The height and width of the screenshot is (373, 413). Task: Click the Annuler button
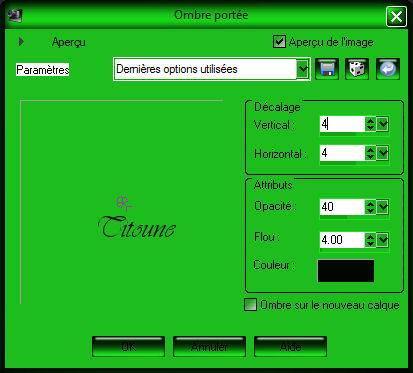(x=209, y=347)
